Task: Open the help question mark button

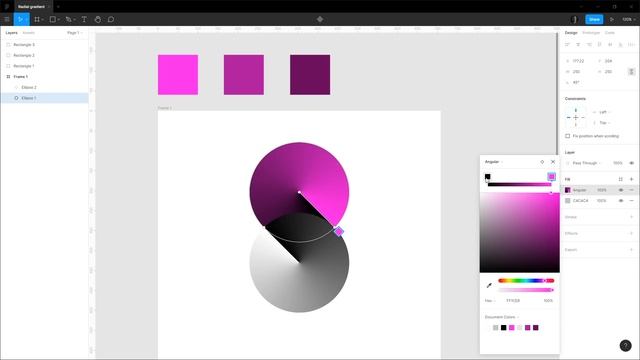Action: point(625,346)
